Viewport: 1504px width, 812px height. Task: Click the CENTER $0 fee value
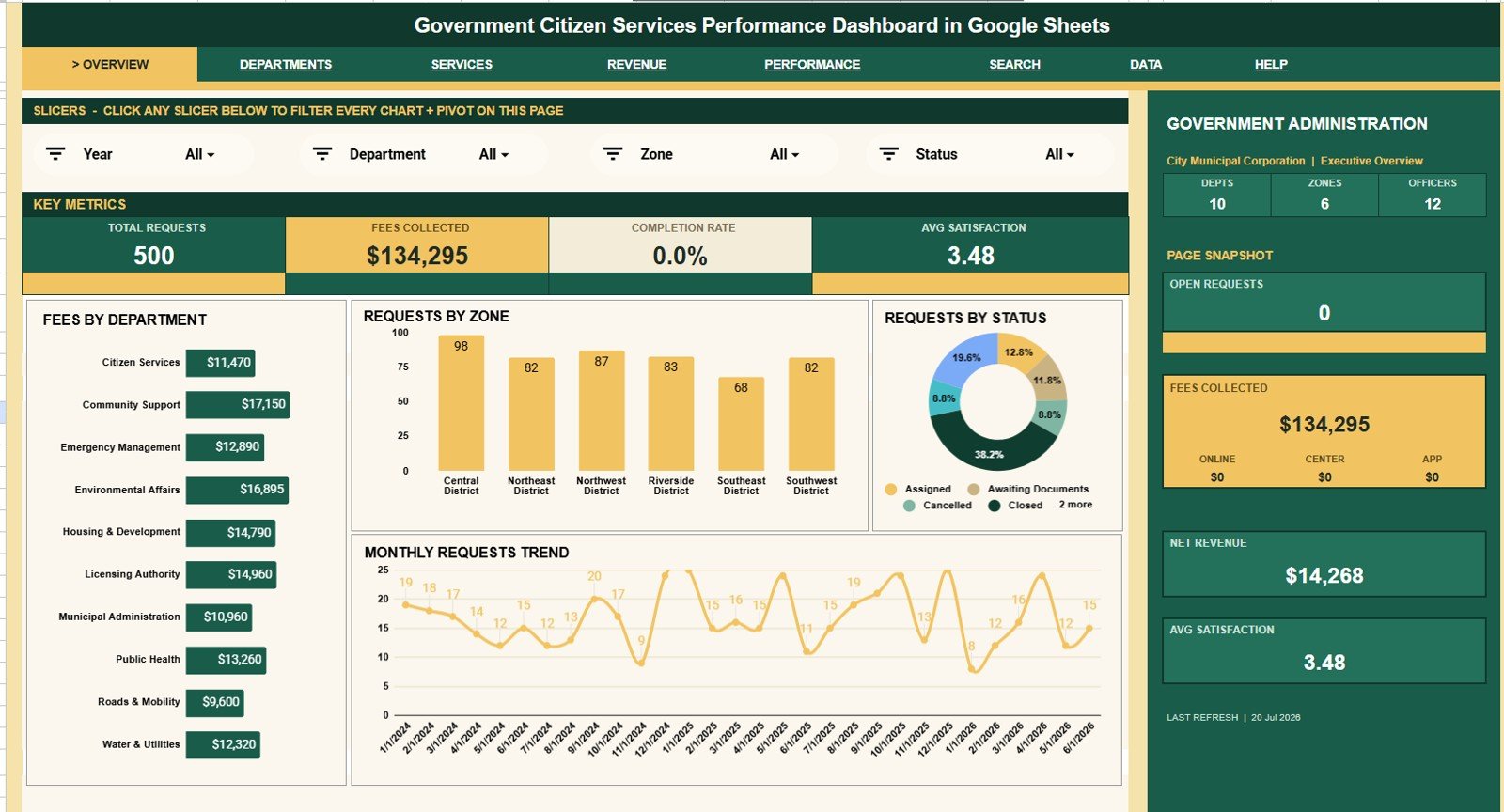pos(1324,477)
